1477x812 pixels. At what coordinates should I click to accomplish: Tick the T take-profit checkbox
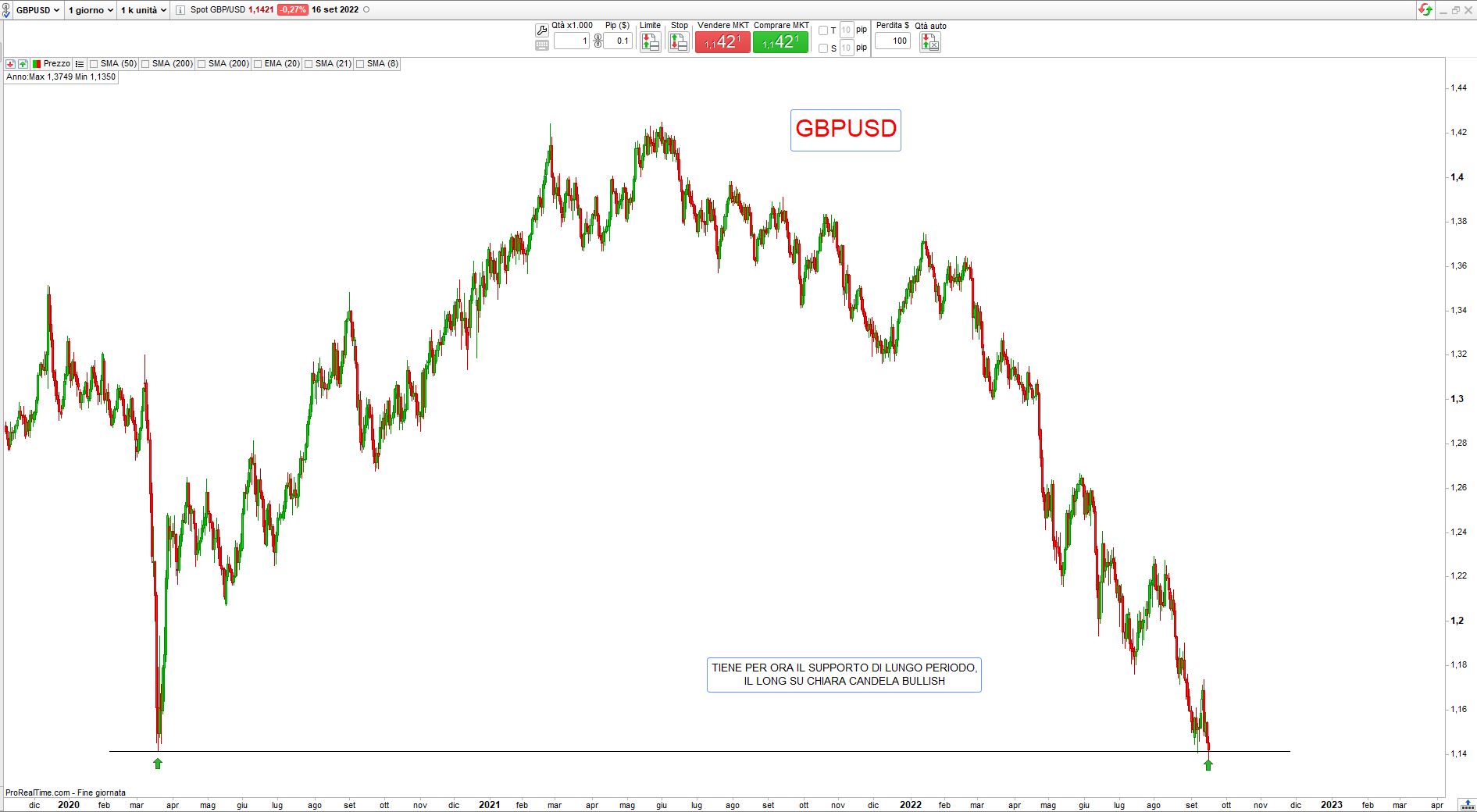(x=823, y=30)
